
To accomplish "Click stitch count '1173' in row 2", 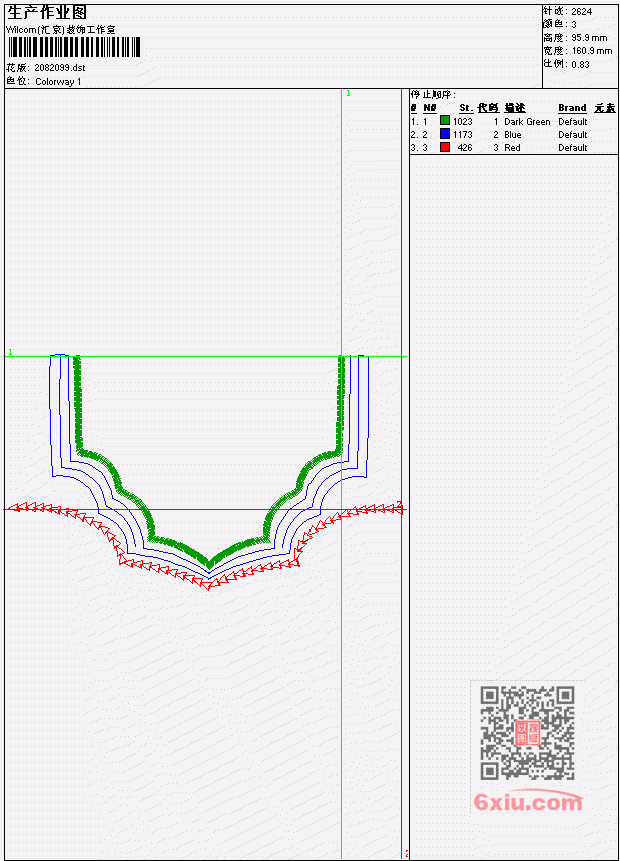I will point(462,135).
